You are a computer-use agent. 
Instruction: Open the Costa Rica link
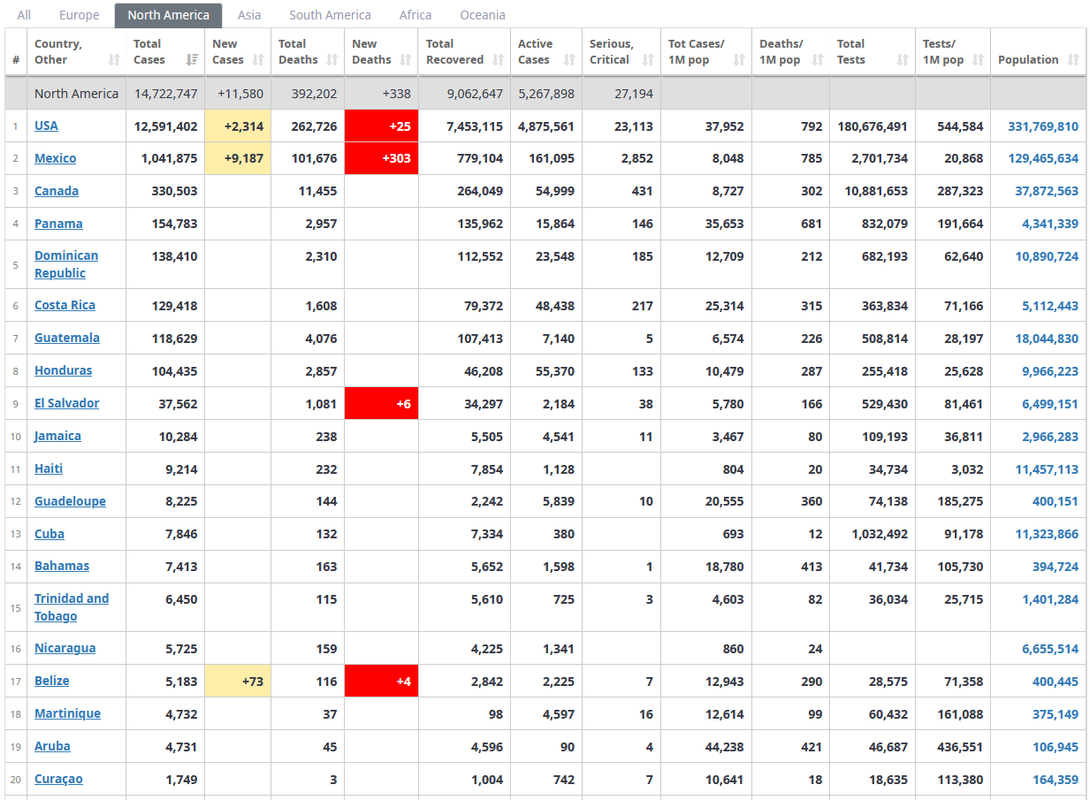65,305
